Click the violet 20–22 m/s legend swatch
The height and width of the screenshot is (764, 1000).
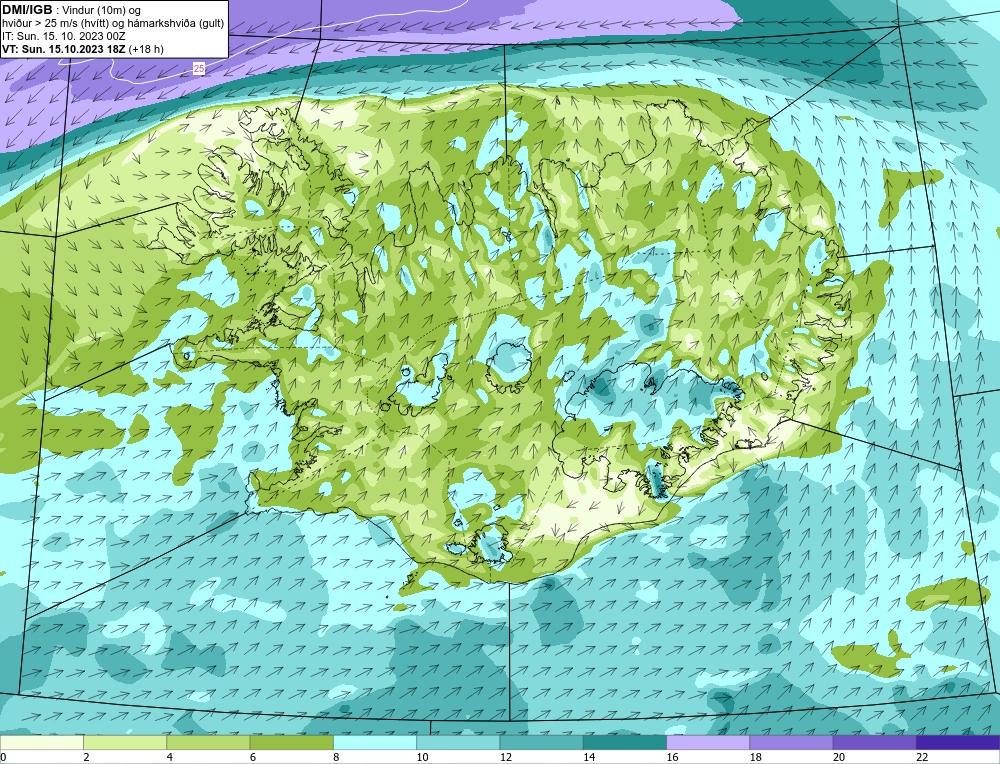pyautogui.click(x=875, y=742)
